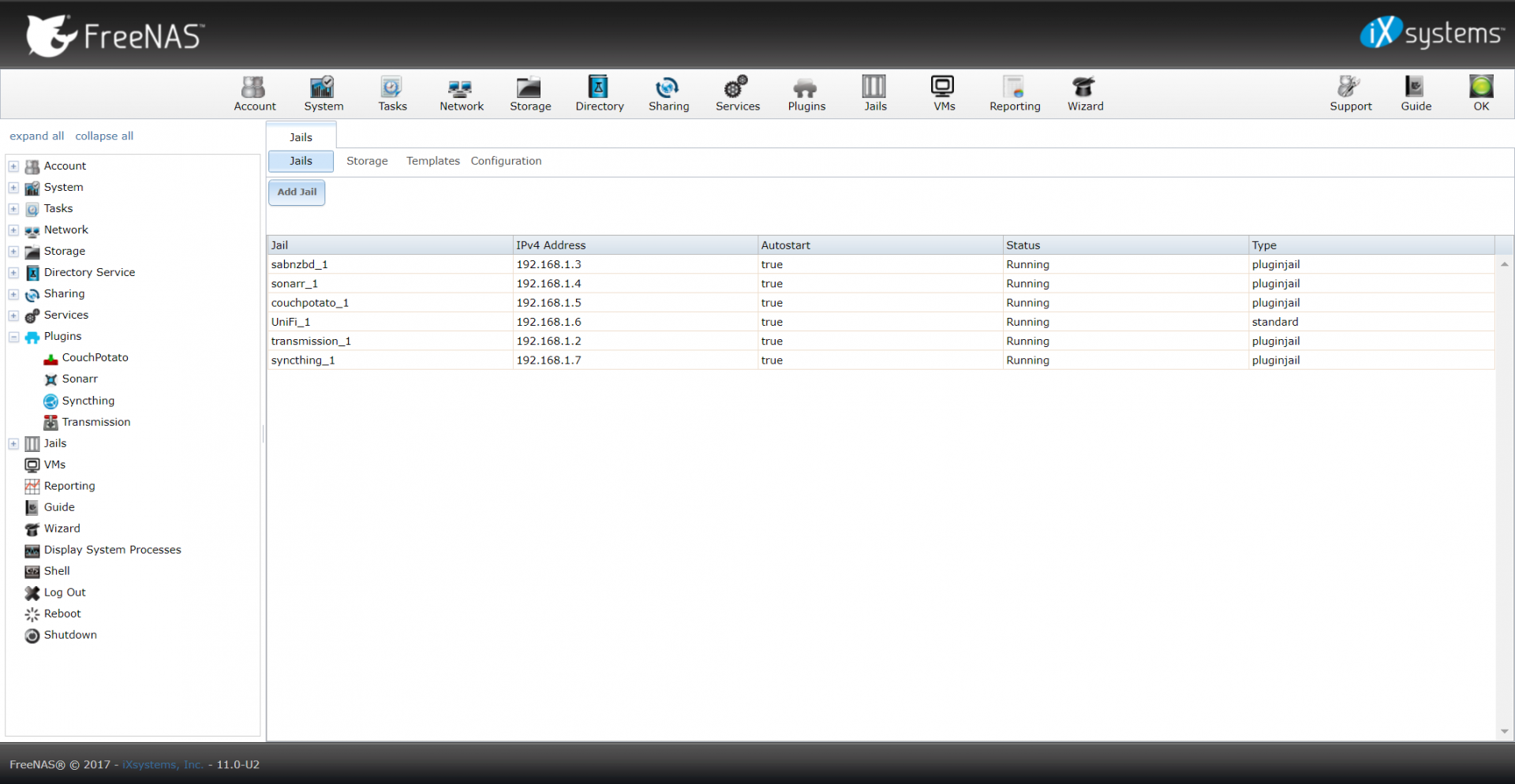The height and width of the screenshot is (784, 1515).
Task: Collapse the Plugins tree node
Action: (13, 337)
